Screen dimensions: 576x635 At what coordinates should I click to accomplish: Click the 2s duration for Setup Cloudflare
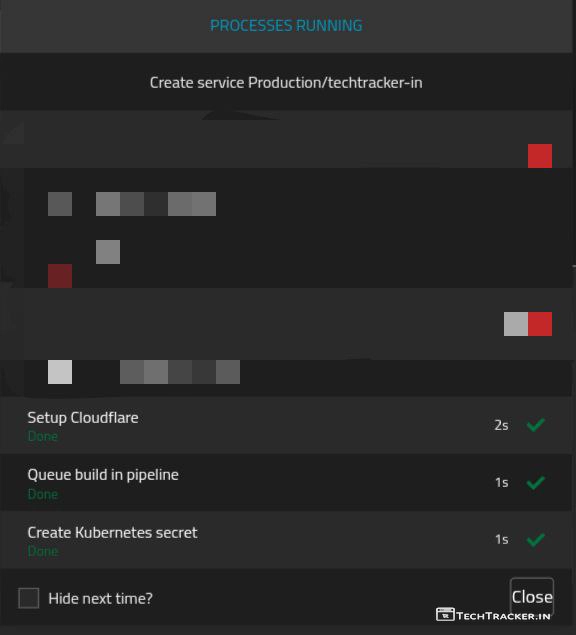pyautogui.click(x=501, y=425)
